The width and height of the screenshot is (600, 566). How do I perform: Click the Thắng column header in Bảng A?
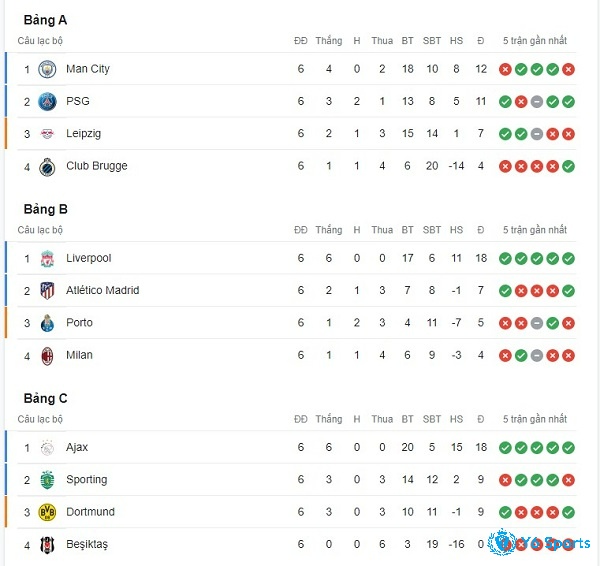coord(329,41)
